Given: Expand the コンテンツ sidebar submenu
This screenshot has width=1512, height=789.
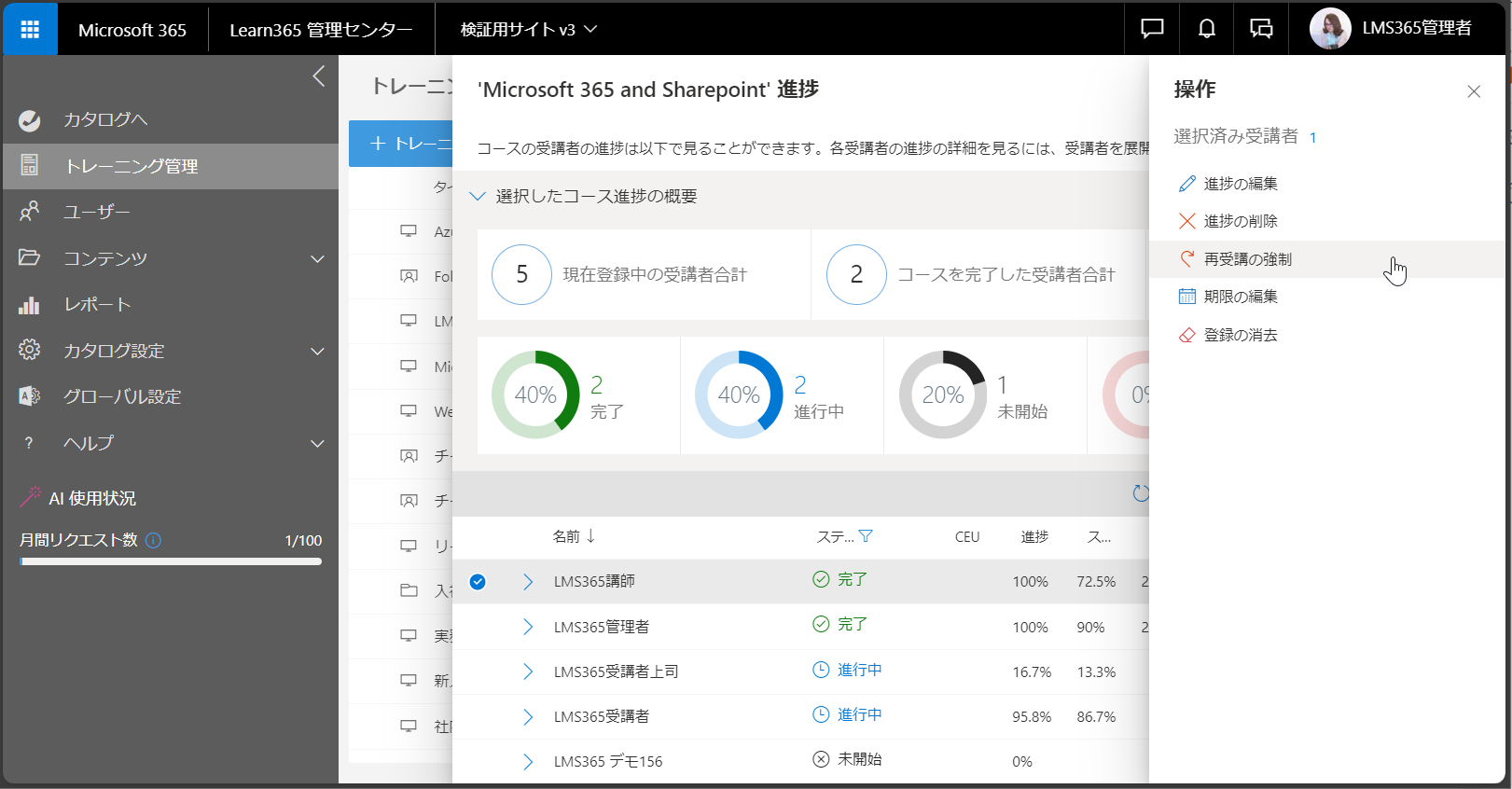Looking at the screenshot, I should pos(318,258).
